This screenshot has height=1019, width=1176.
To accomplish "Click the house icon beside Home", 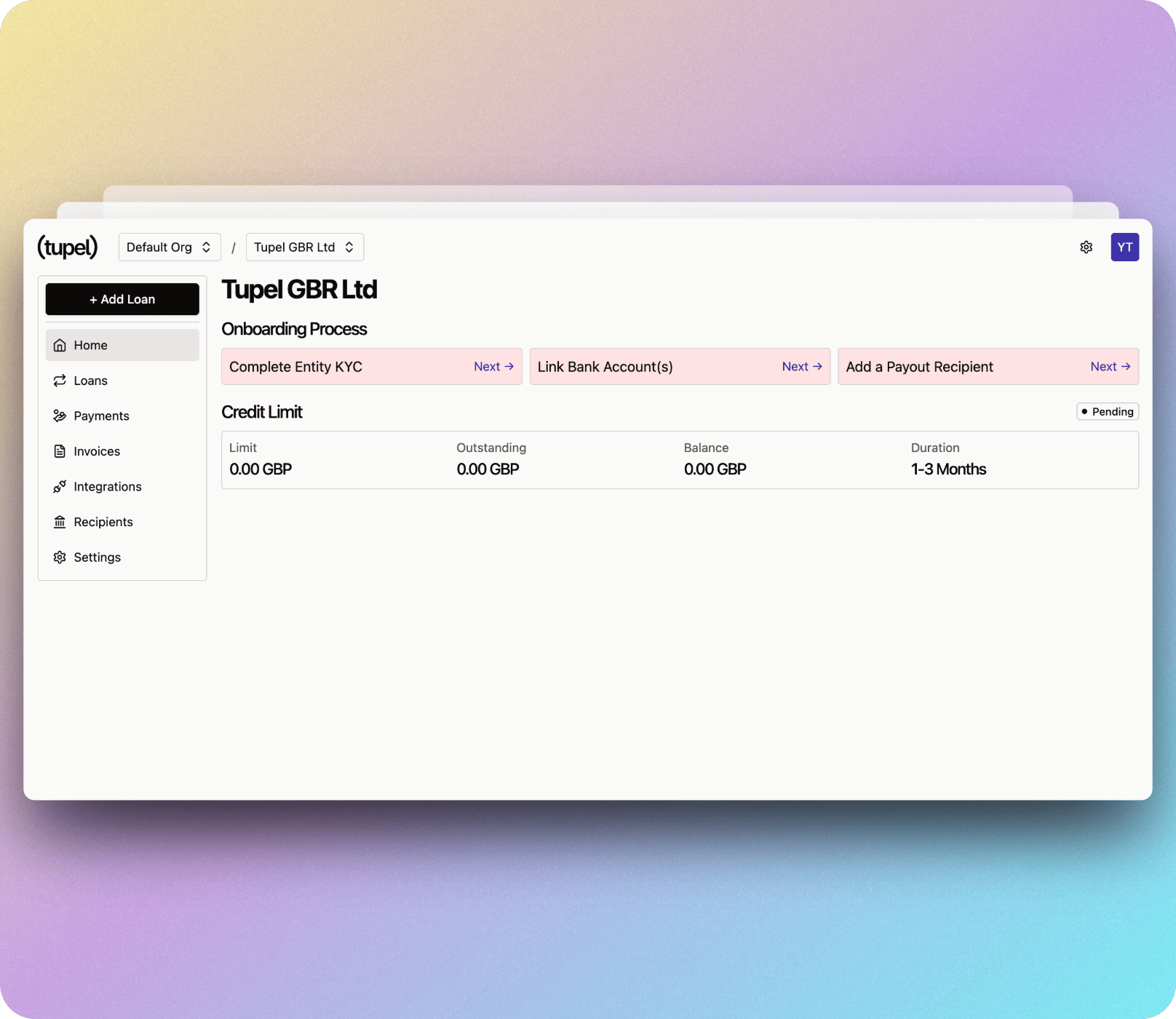I will point(60,346).
